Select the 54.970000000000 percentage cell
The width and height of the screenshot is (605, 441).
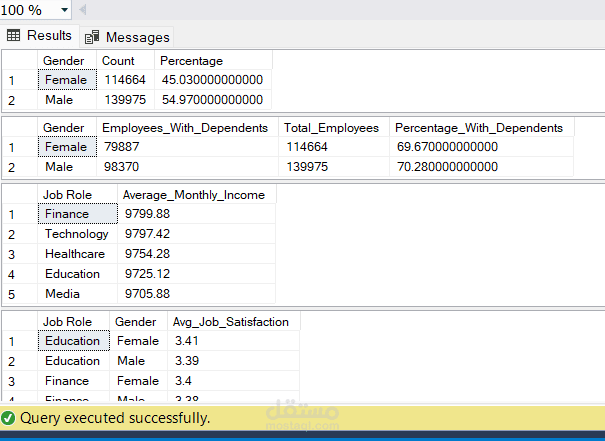pos(213,100)
